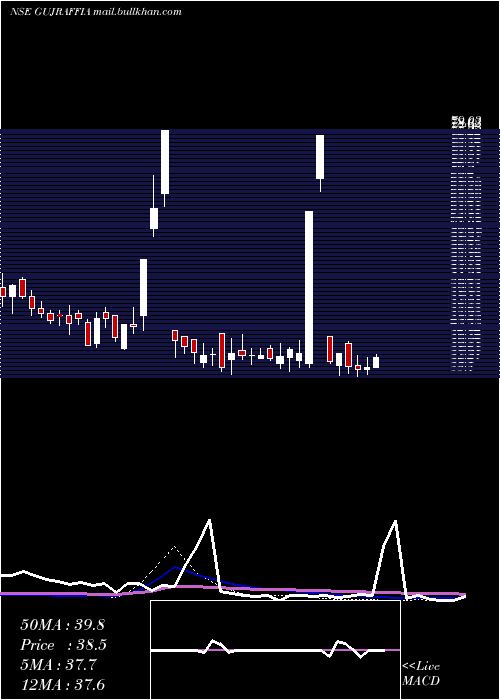Click the <<Live MACD label
Viewport: 500px width, 700px height.
tap(421, 673)
